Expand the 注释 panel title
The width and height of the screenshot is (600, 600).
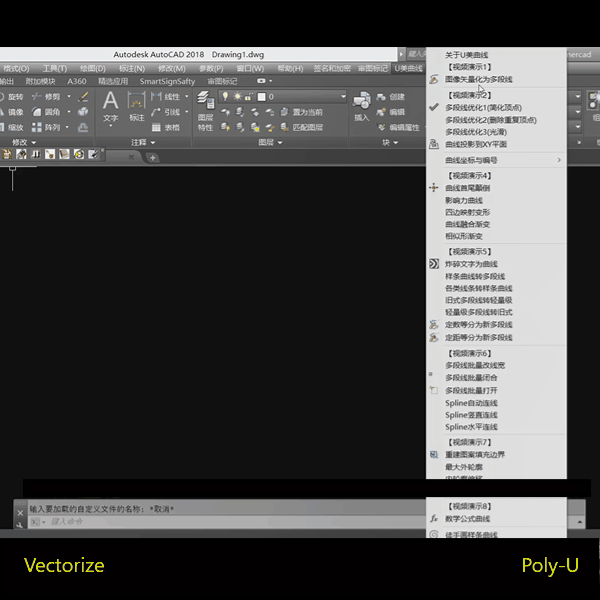tap(143, 142)
